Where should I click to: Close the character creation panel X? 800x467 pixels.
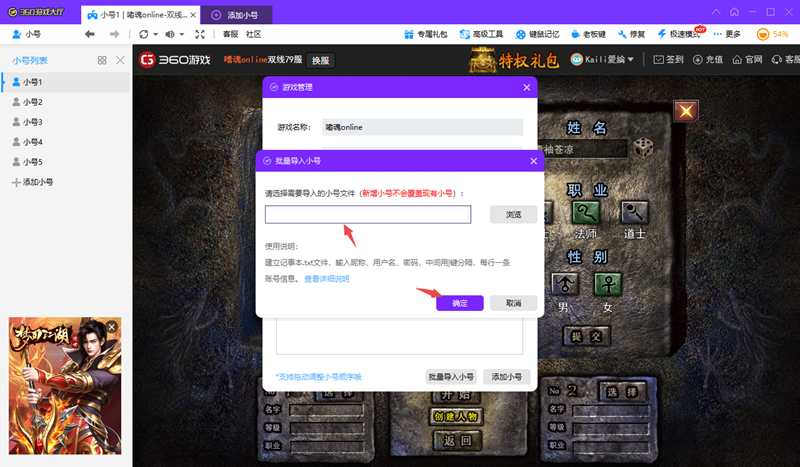686,111
